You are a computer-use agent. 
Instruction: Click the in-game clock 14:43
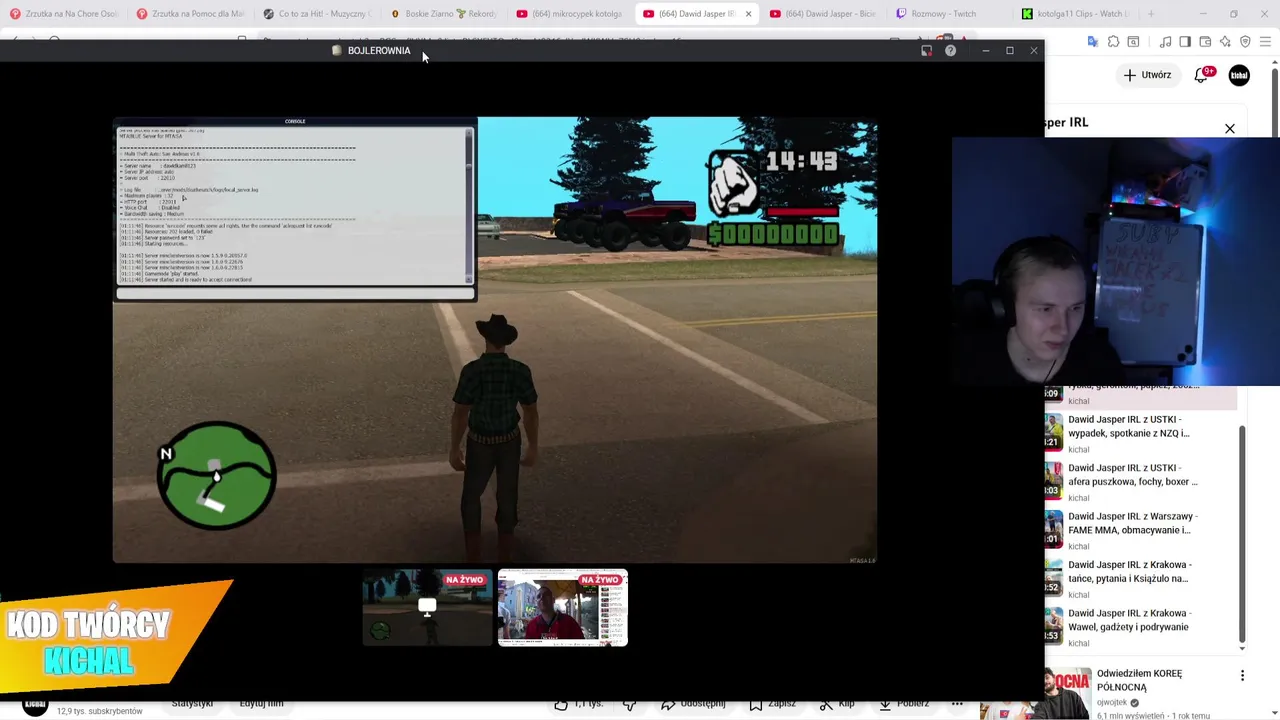(801, 161)
